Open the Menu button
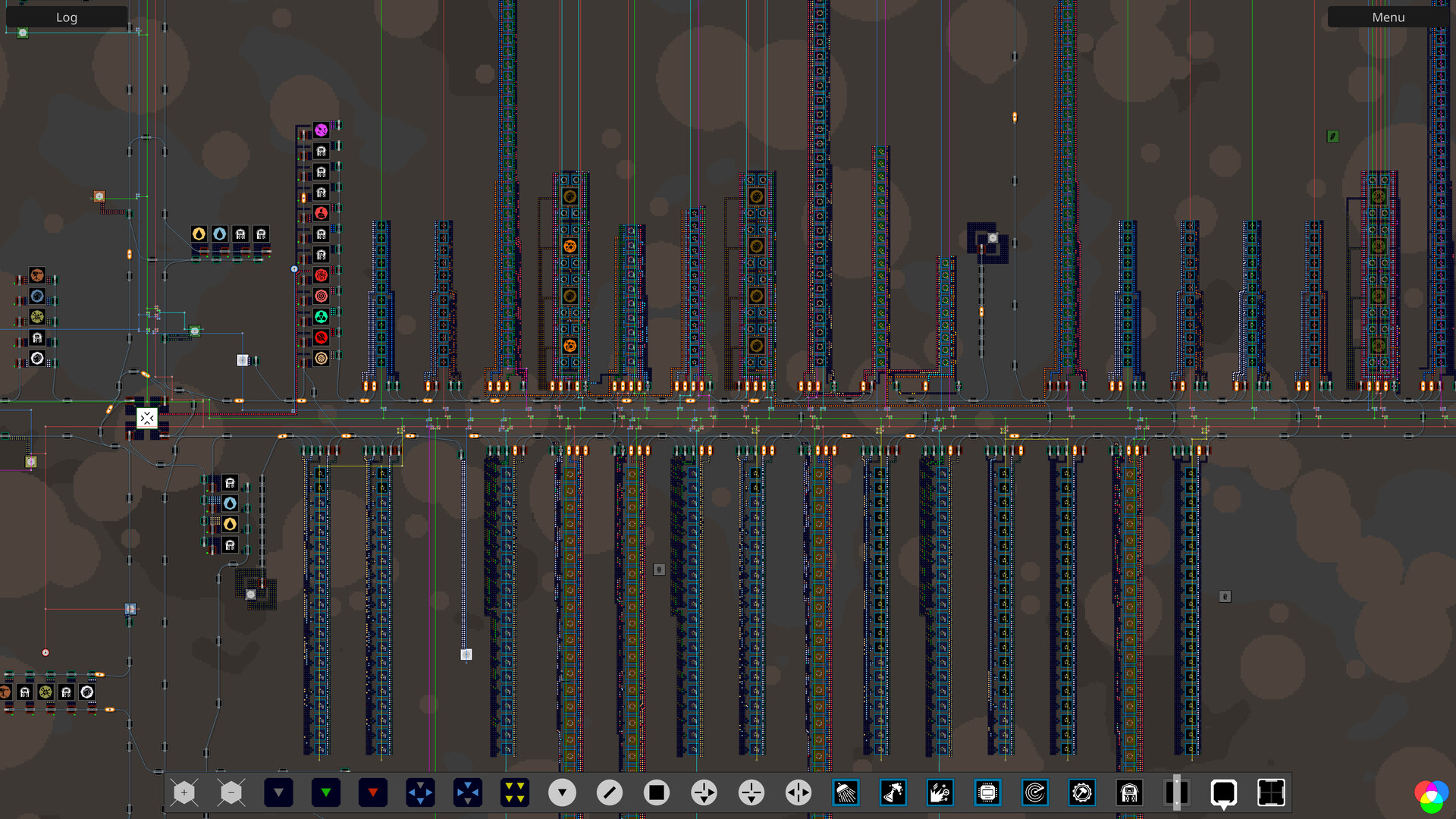This screenshot has height=819, width=1456. point(1388,17)
